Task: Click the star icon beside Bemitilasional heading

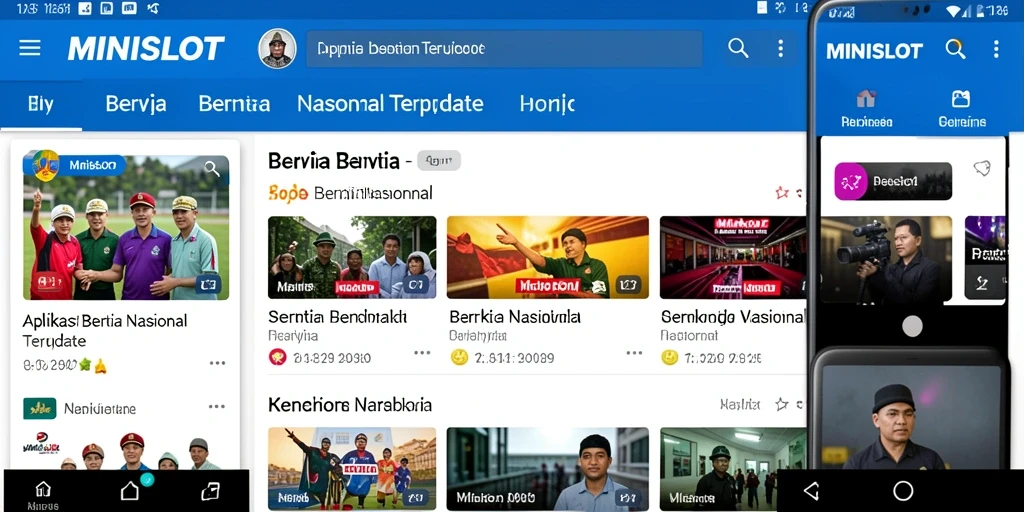Action: [781, 193]
